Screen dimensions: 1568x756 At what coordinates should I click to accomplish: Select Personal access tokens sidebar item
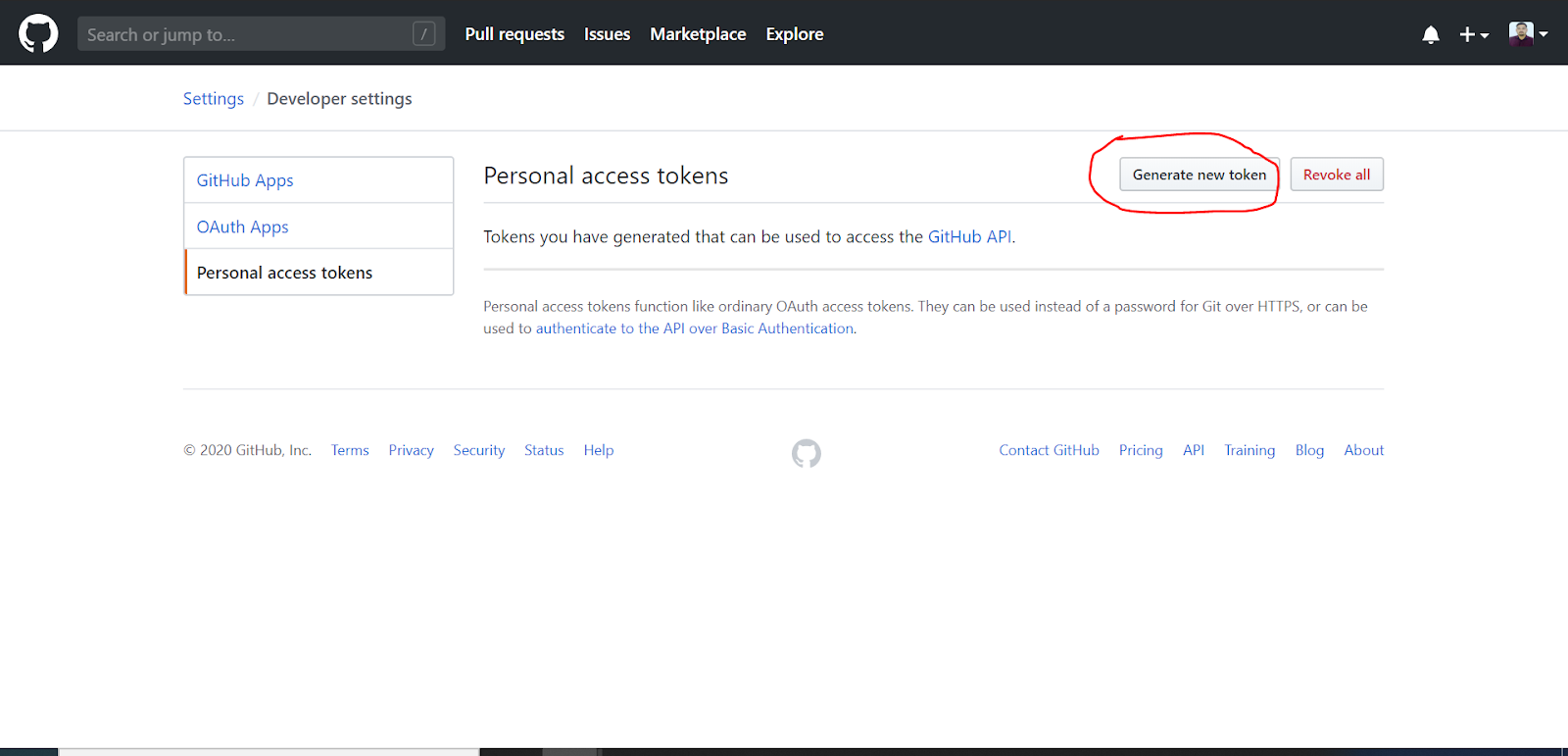coord(318,273)
